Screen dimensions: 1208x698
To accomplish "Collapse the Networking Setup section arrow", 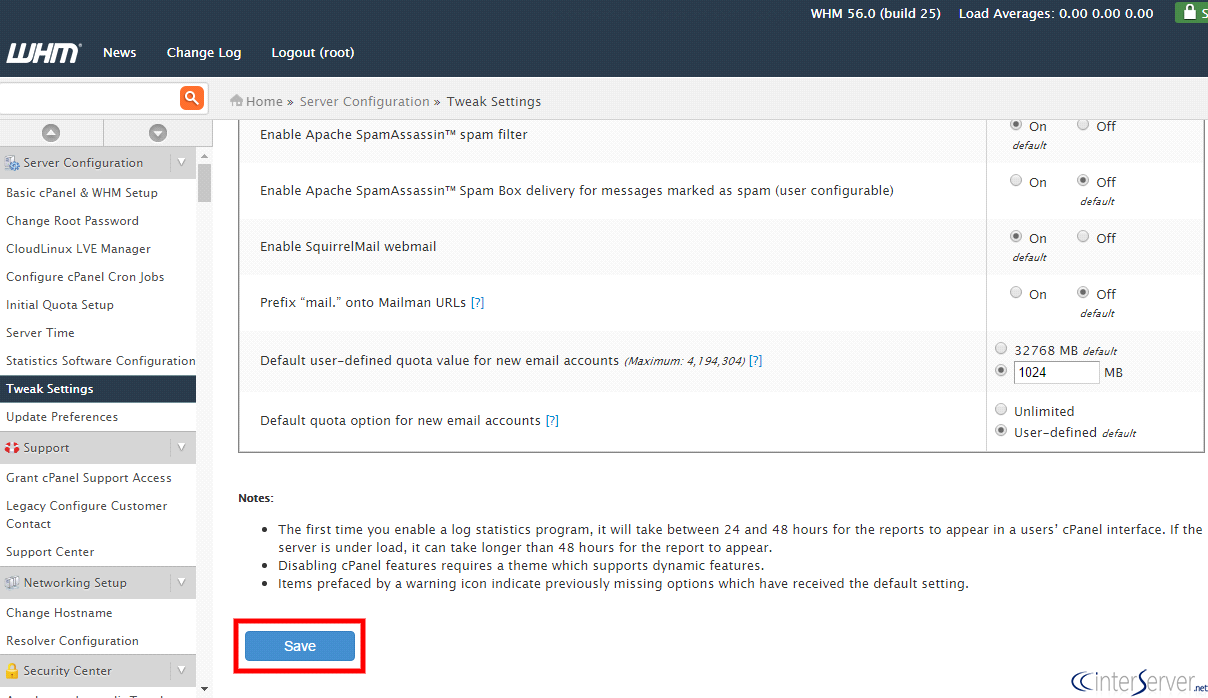I will click(181, 582).
